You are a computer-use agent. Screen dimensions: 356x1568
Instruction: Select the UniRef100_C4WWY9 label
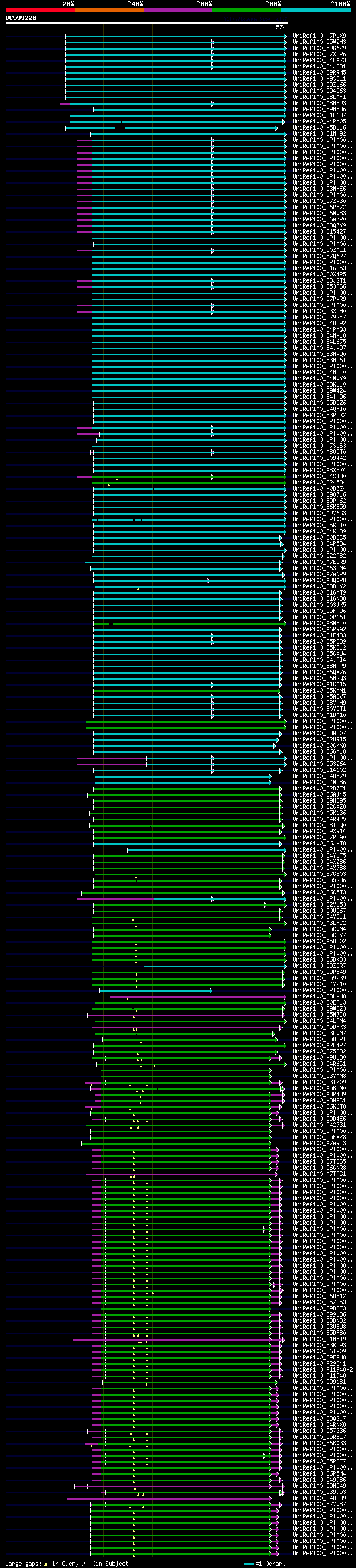coord(319,378)
